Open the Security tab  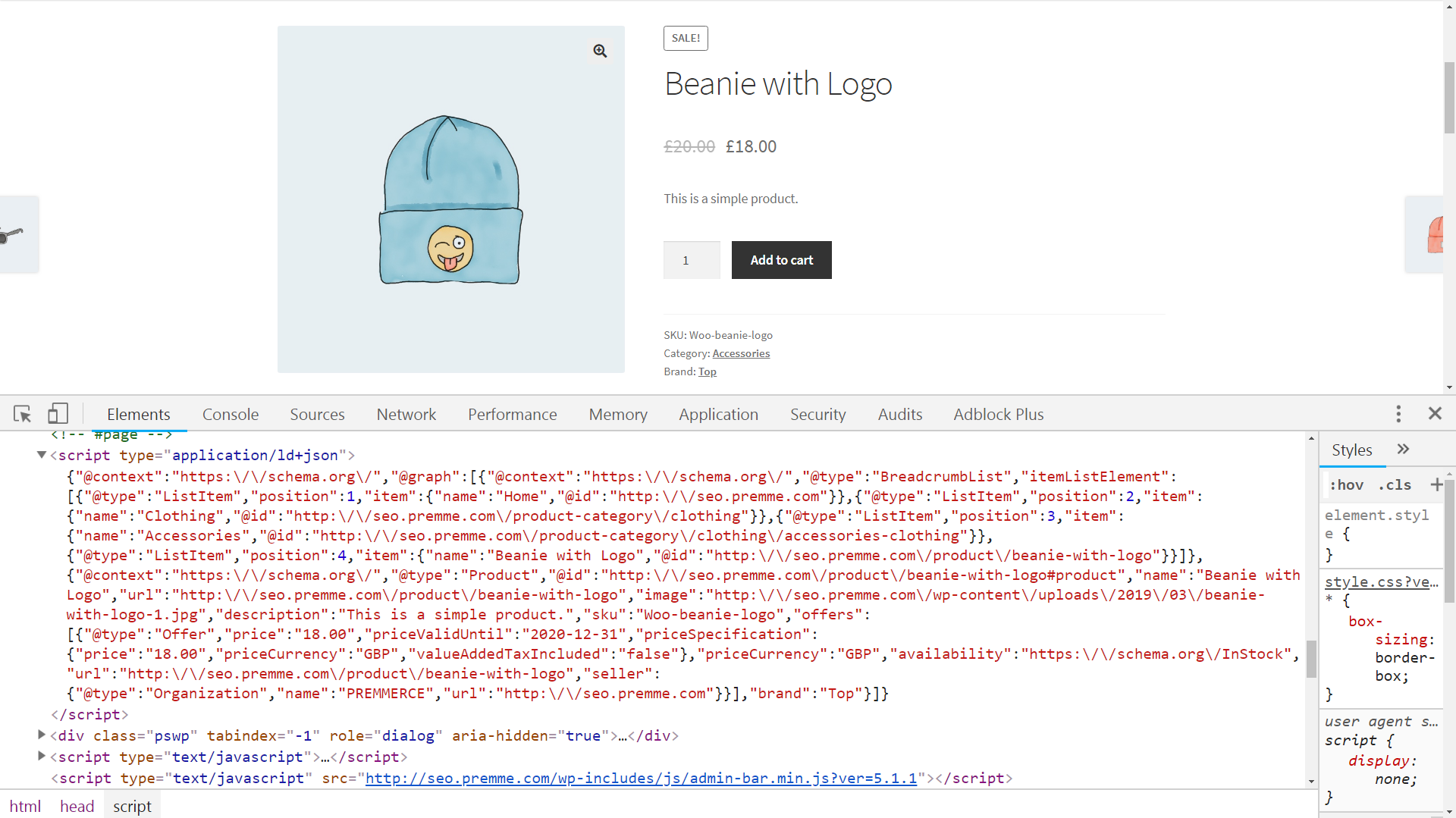pos(817,415)
